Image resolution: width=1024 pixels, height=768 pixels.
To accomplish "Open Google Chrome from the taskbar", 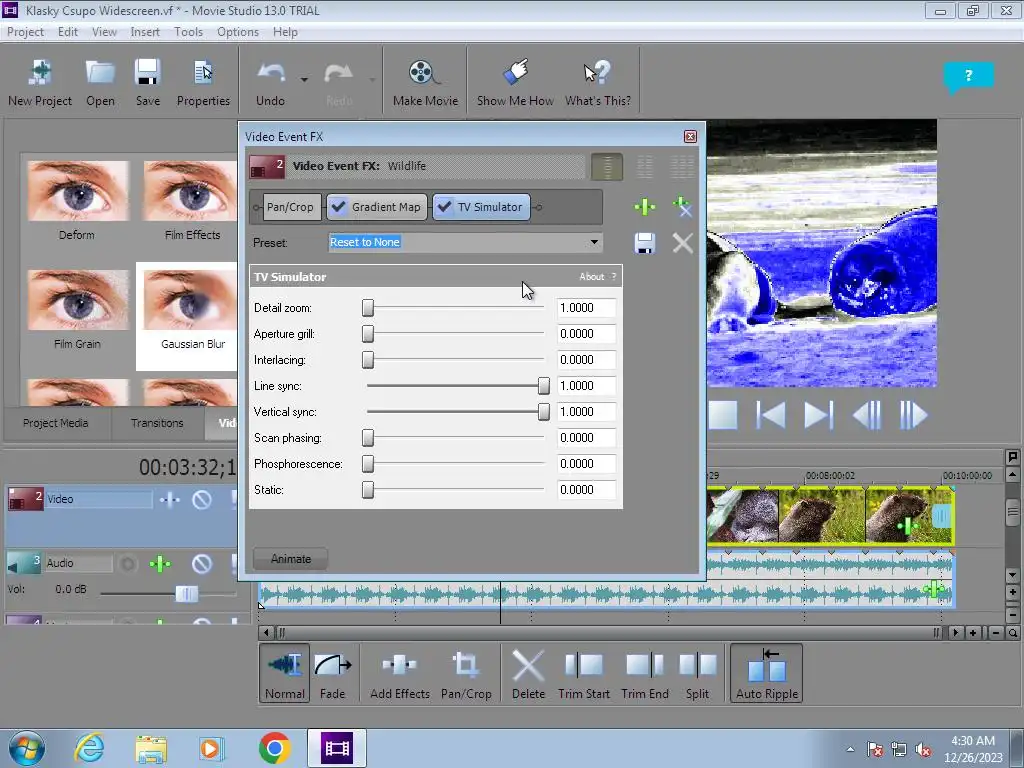I will click(x=274, y=748).
